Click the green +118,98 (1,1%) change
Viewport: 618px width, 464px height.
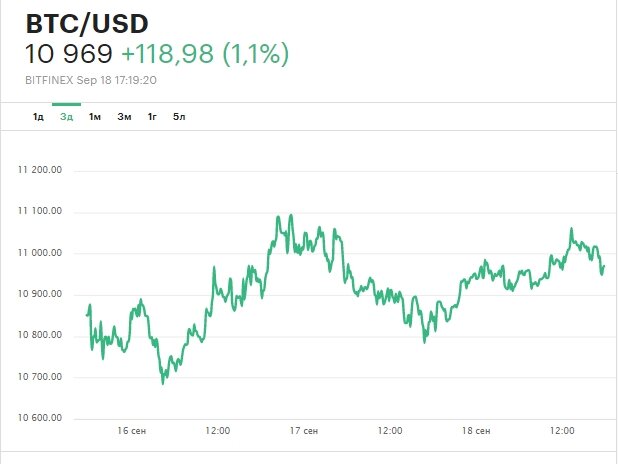point(205,54)
